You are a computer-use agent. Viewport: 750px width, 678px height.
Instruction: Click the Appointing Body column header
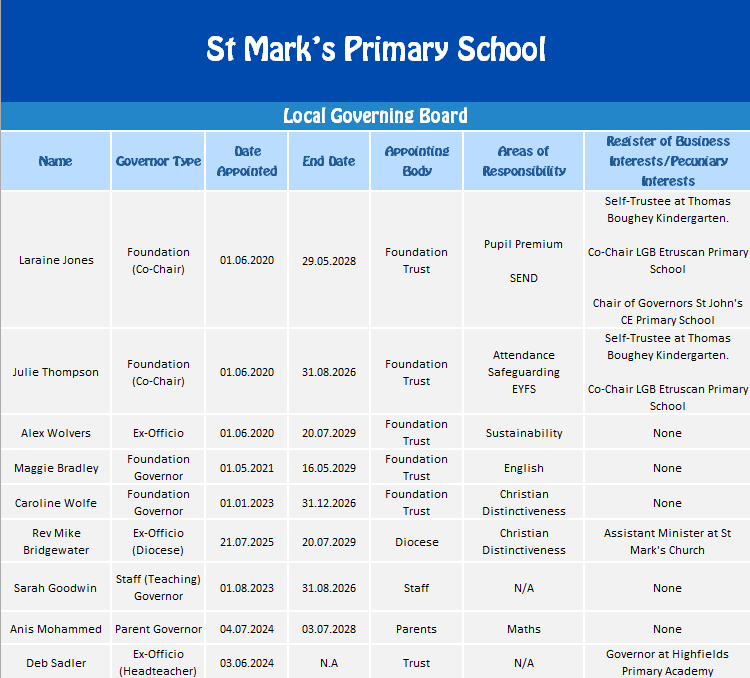click(417, 161)
